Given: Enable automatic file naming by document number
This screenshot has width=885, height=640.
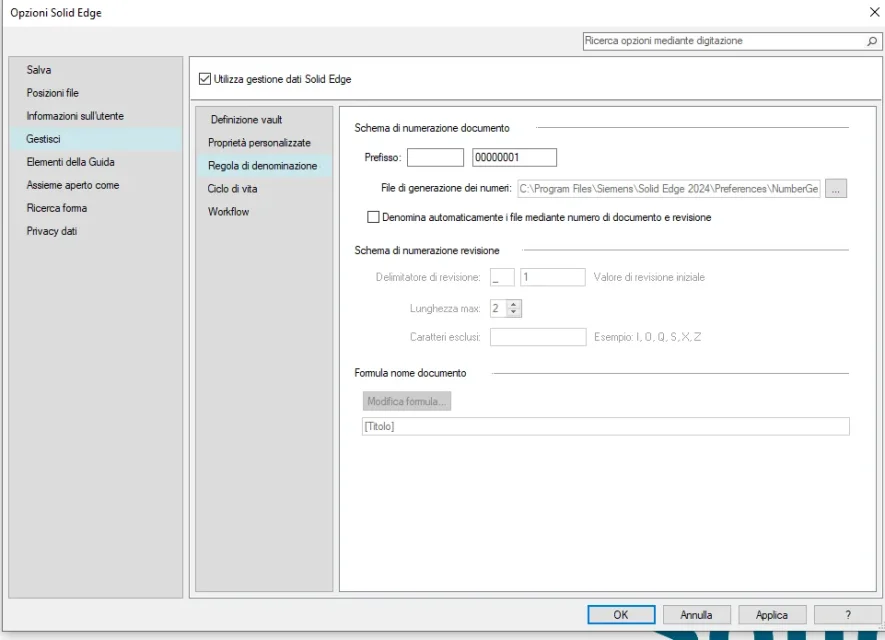Looking at the screenshot, I should [373, 217].
